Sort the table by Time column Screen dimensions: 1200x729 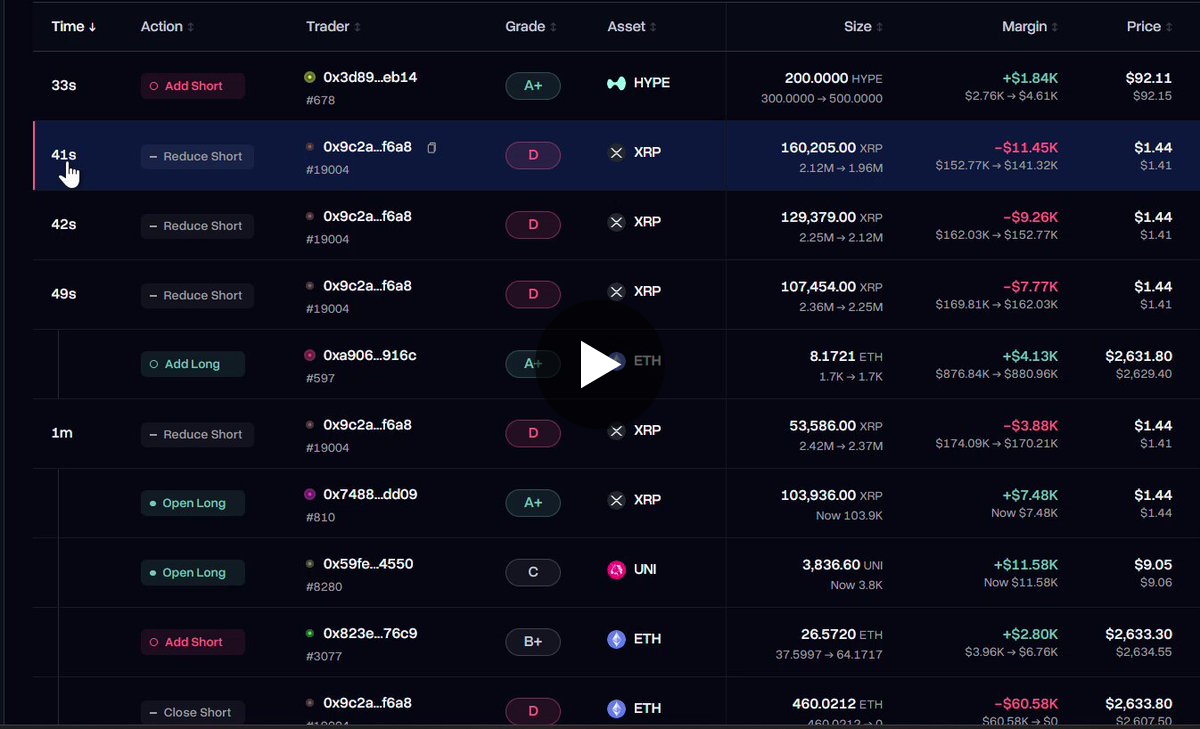[74, 27]
